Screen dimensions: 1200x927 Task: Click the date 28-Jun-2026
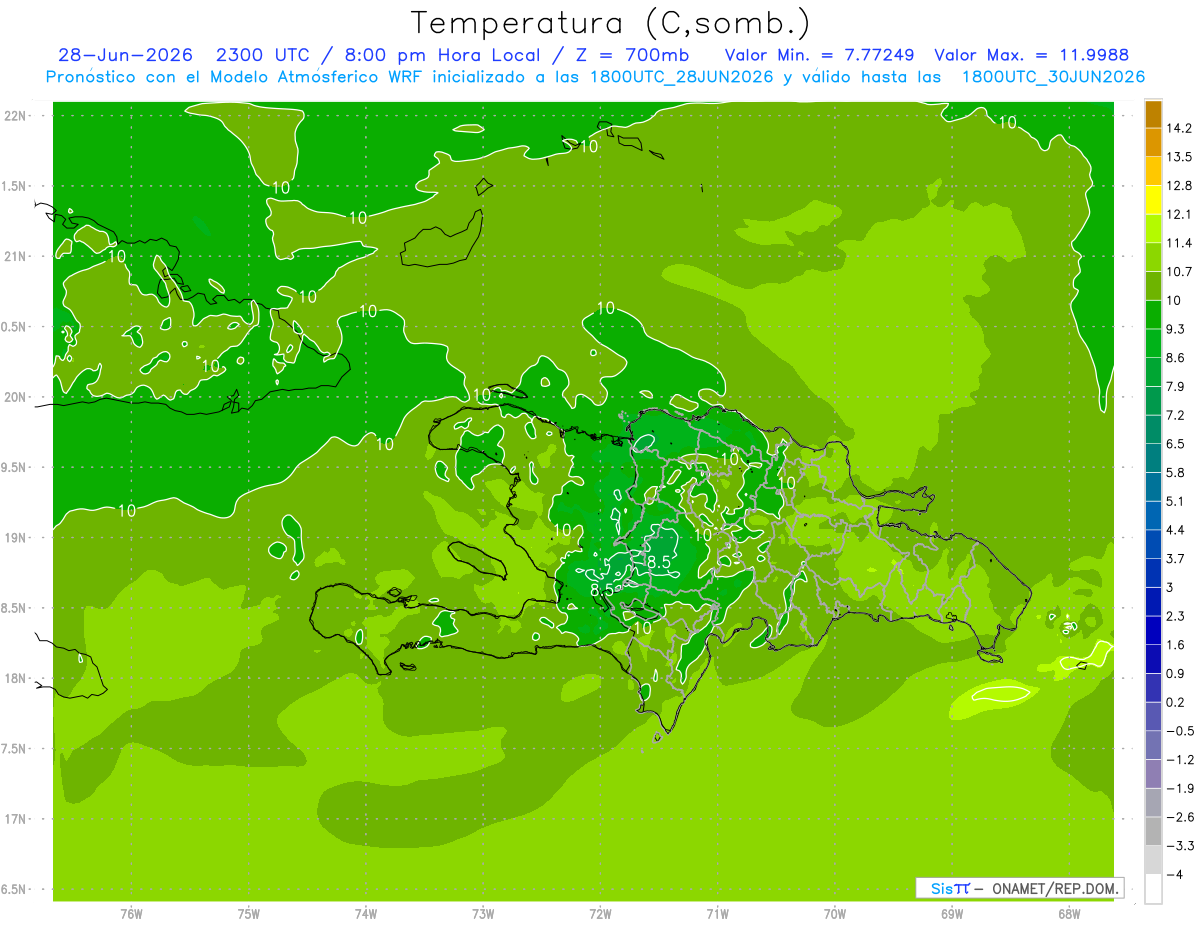tap(125, 55)
